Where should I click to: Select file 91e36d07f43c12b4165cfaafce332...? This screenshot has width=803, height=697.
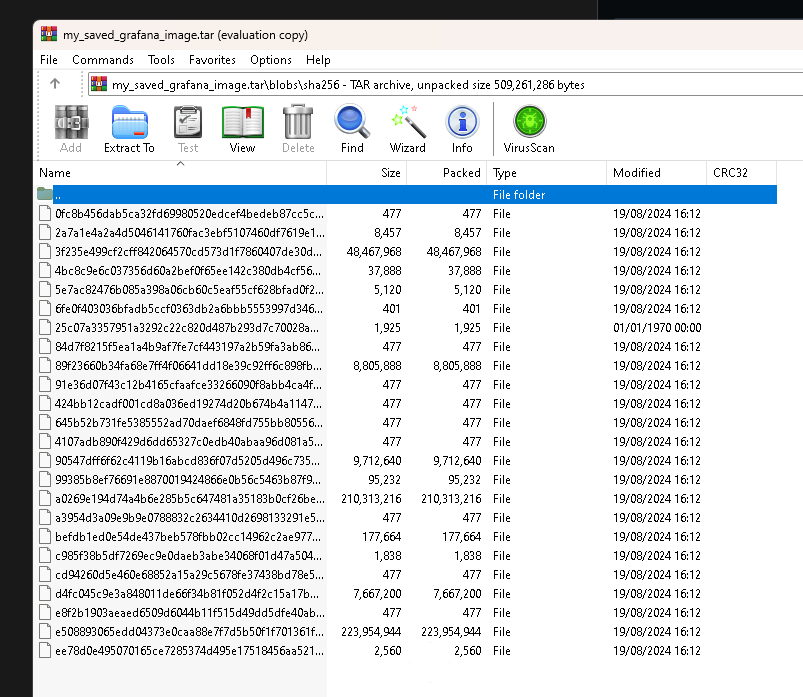188,385
